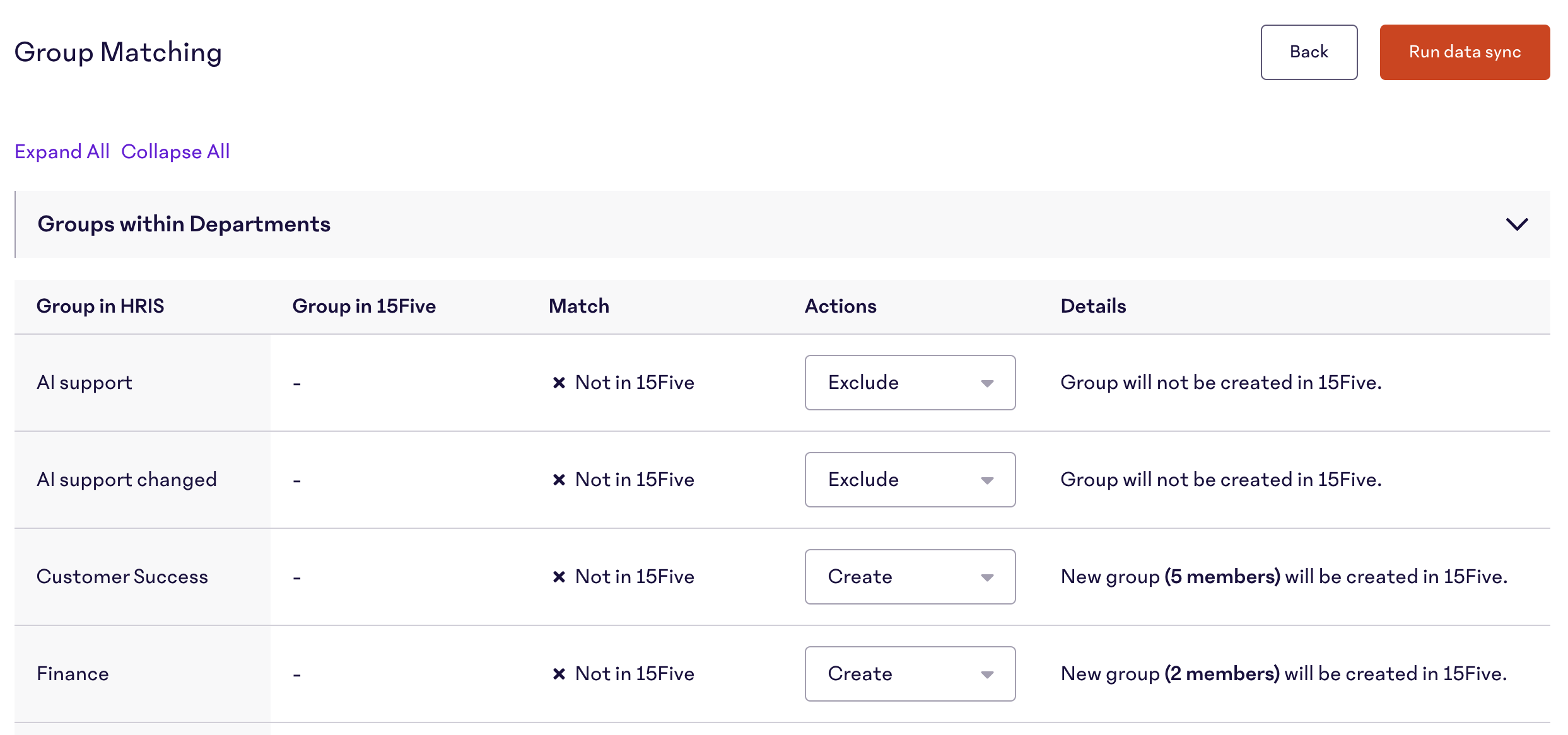Click the Expand All link
This screenshot has width=1568, height=735.
(x=62, y=152)
